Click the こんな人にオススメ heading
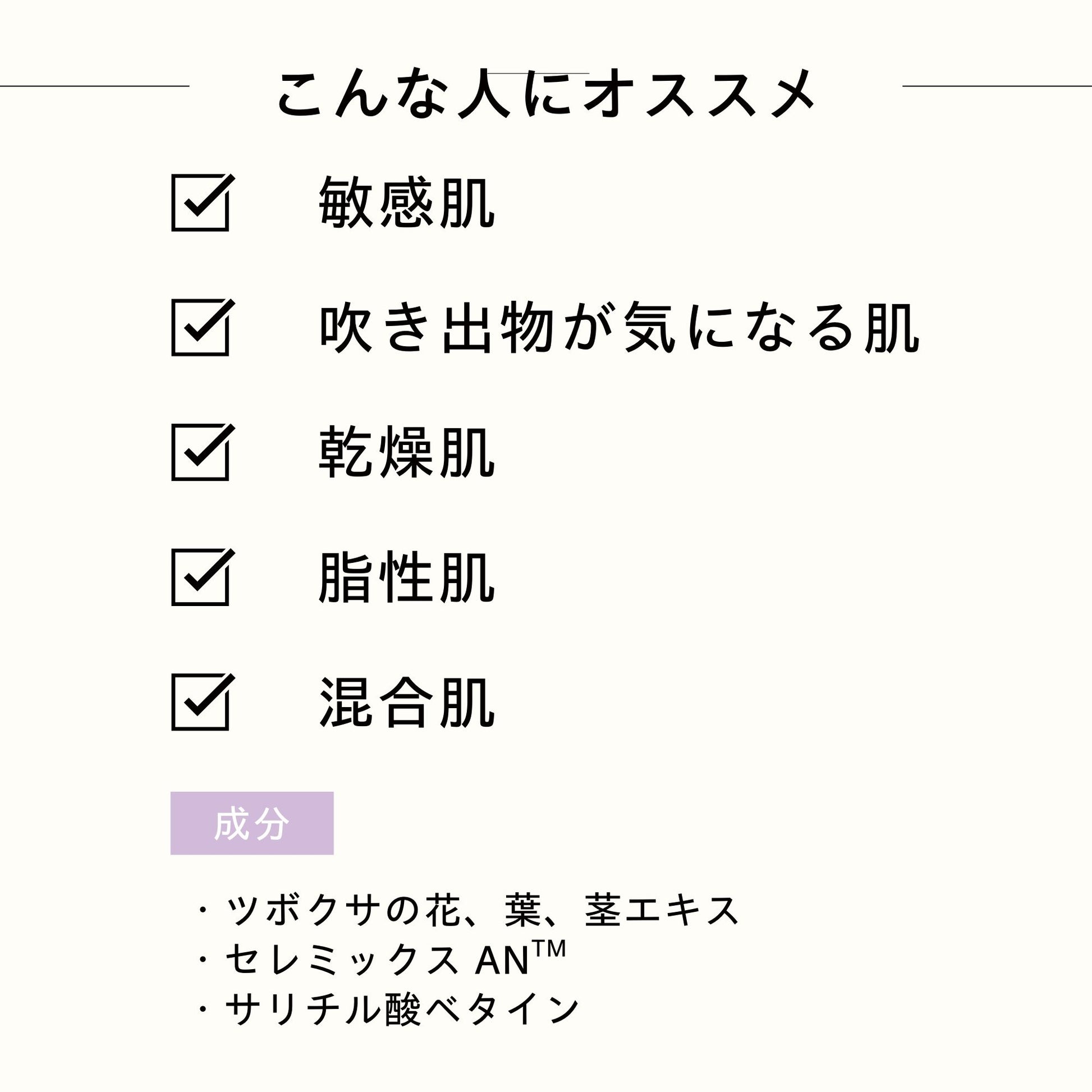 pos(545,93)
